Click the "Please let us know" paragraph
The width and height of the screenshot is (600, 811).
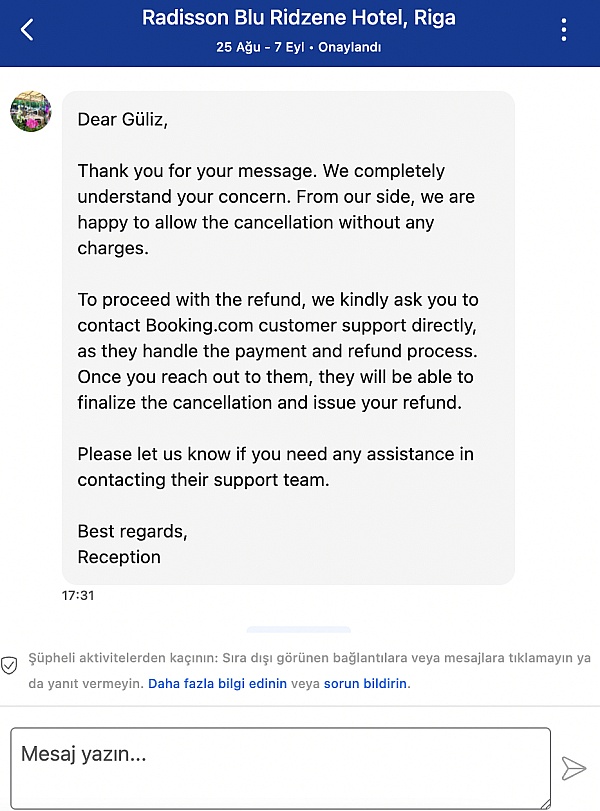coord(275,466)
